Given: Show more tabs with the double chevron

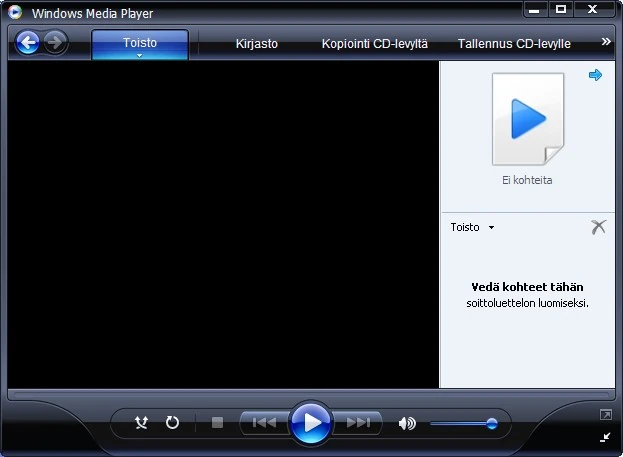Looking at the screenshot, I should pyautogui.click(x=606, y=41).
